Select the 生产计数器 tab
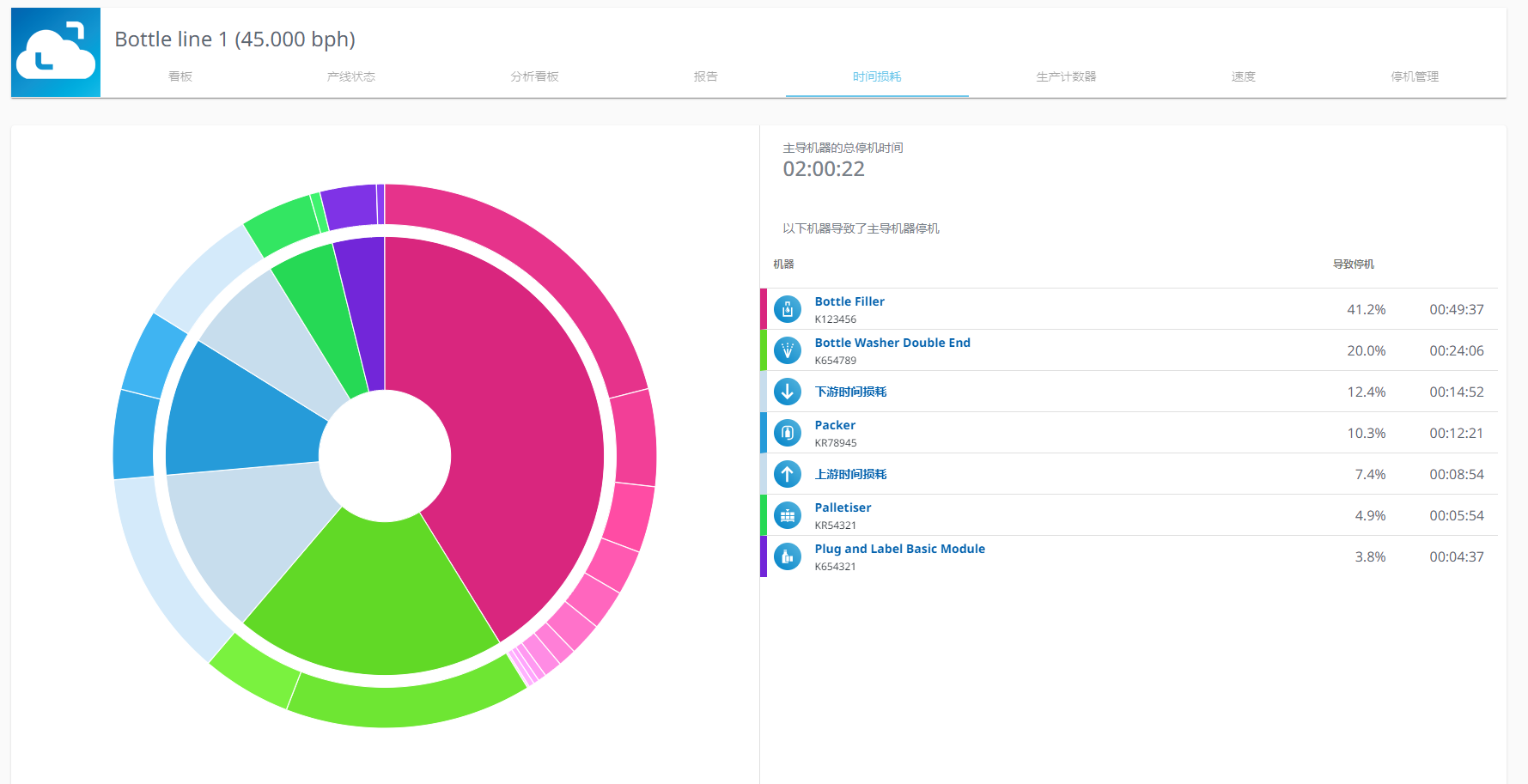The width and height of the screenshot is (1528, 784). 1065,76
